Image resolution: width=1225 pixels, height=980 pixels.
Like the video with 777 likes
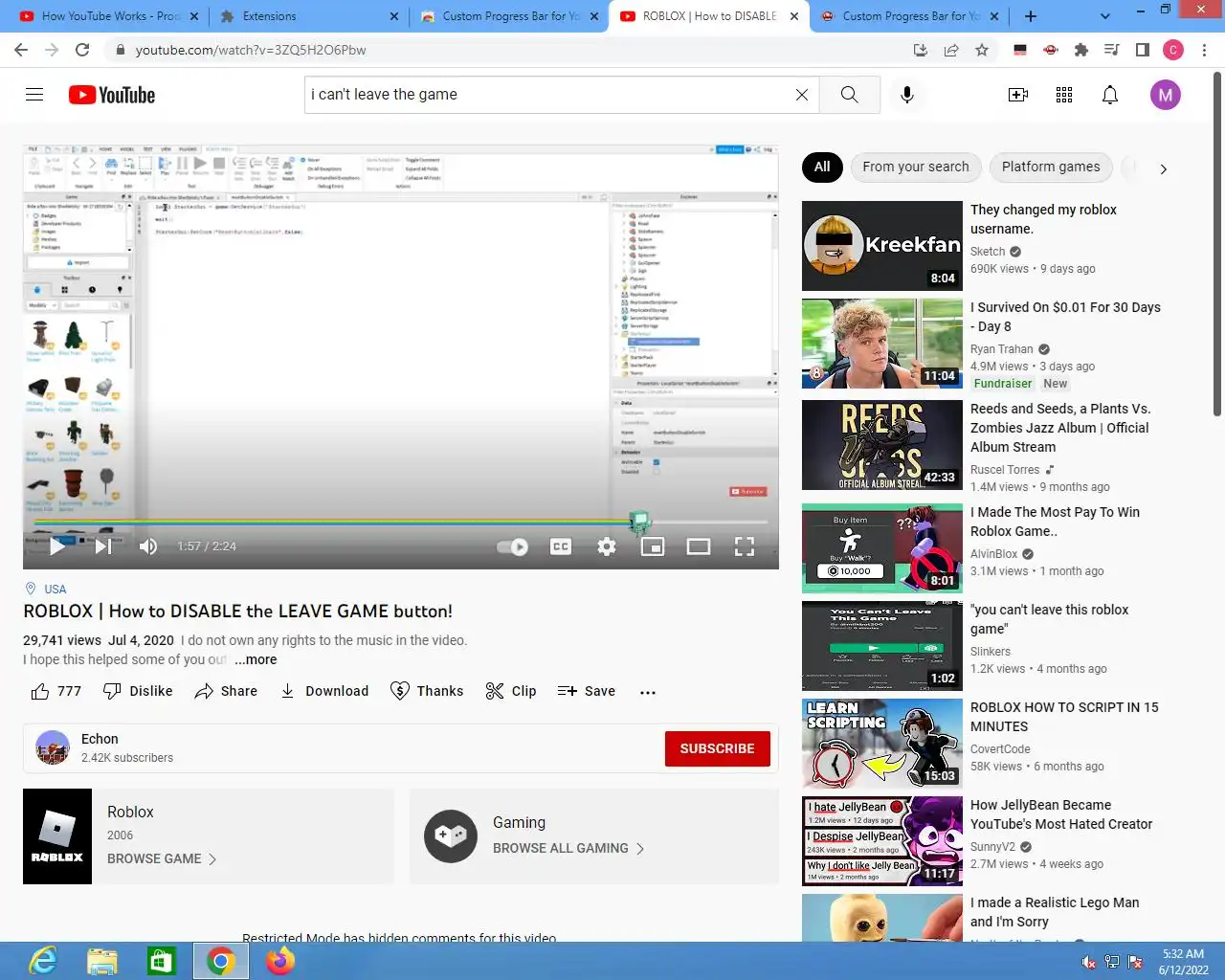(x=56, y=691)
